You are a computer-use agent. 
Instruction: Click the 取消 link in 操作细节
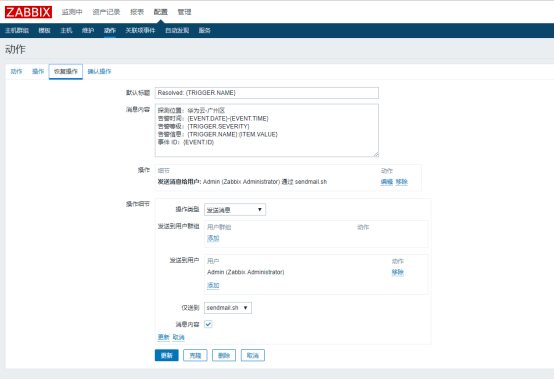coord(178,337)
